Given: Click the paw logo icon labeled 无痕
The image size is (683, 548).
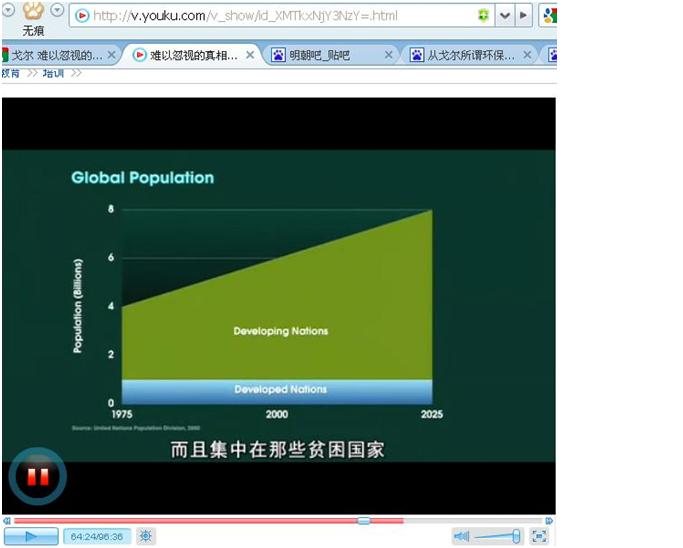Looking at the screenshot, I should pos(33,13).
